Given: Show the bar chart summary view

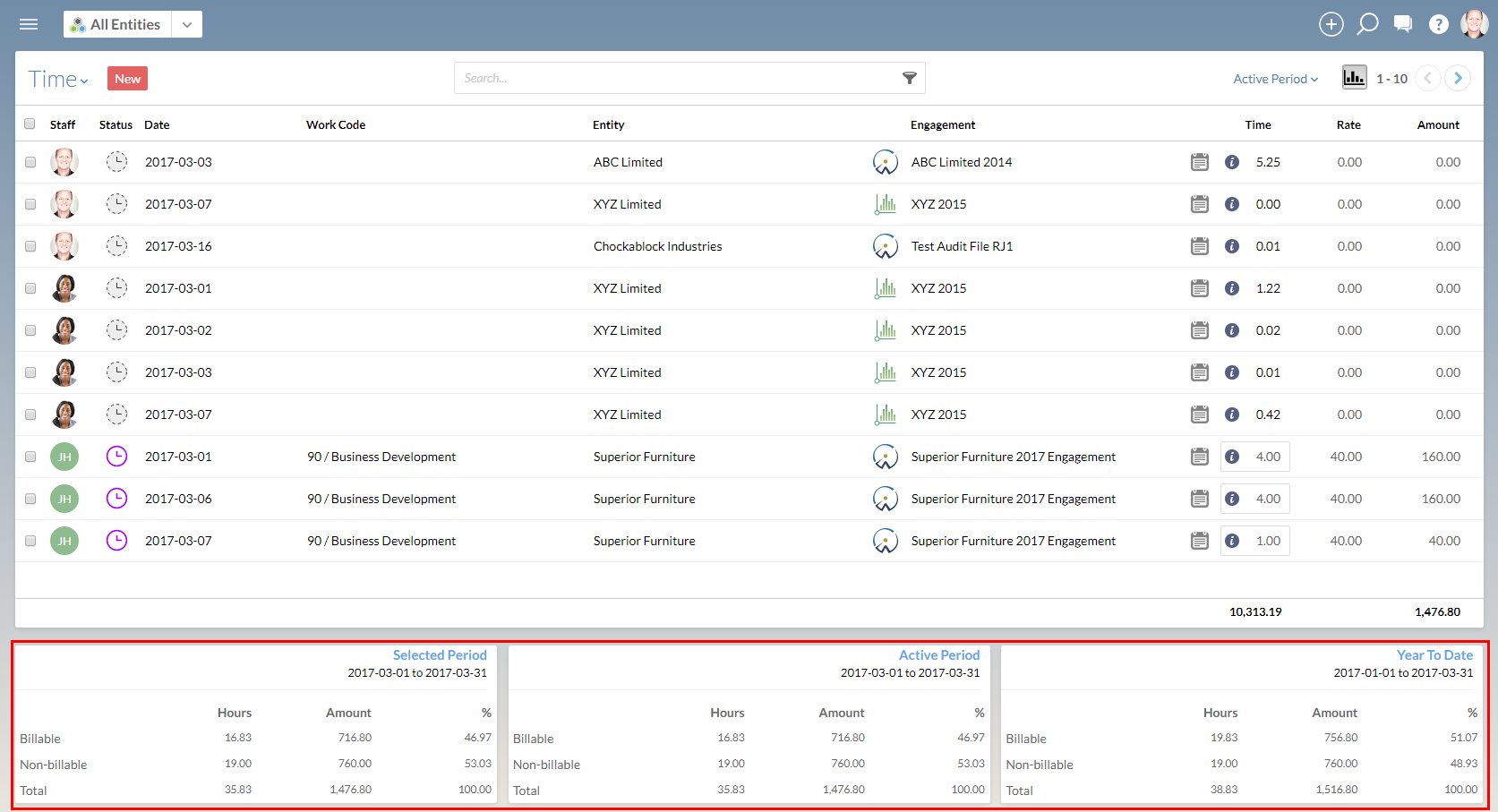Looking at the screenshot, I should 1354,78.
